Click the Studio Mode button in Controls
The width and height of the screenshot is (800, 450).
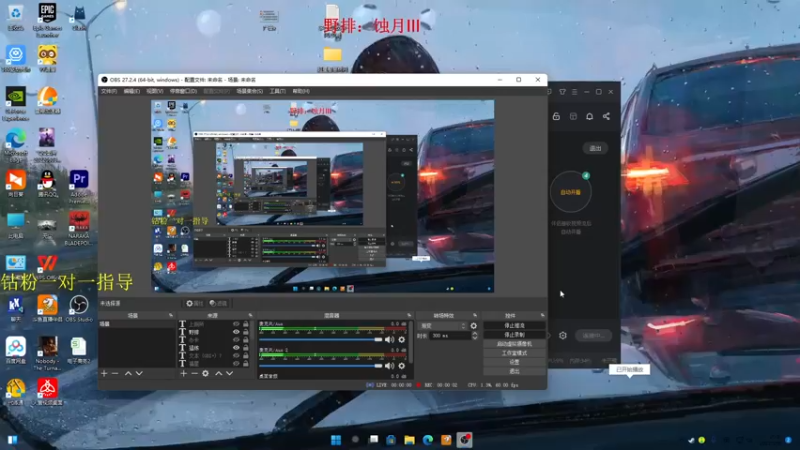coord(514,353)
